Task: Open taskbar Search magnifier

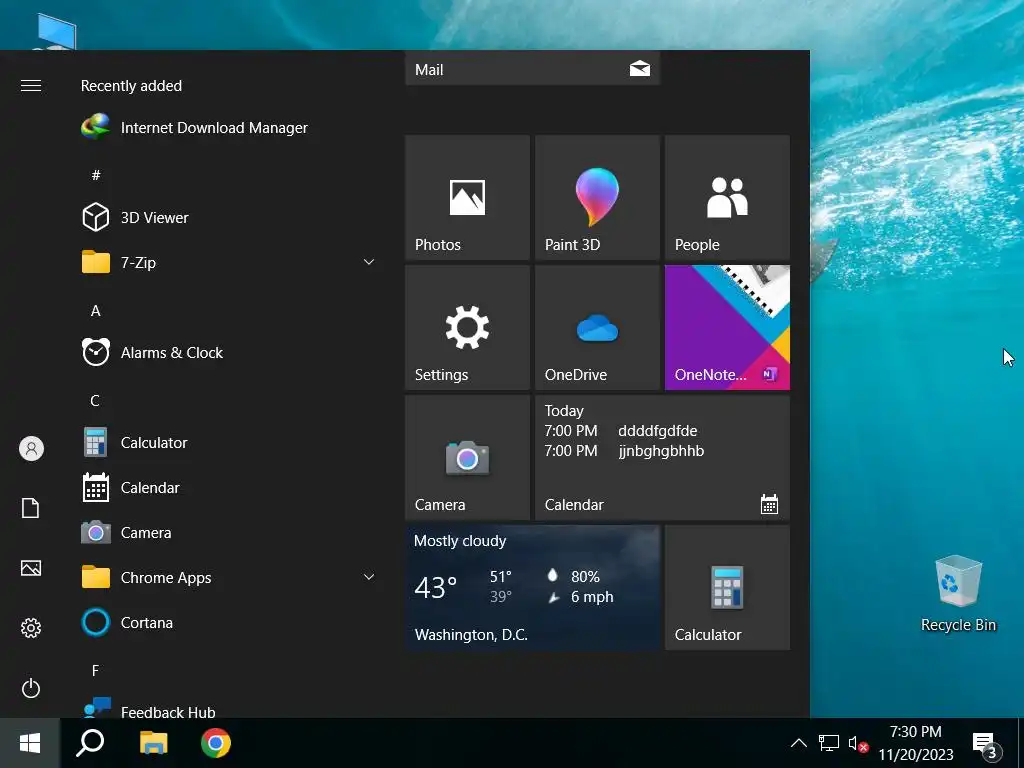Action: (90, 743)
